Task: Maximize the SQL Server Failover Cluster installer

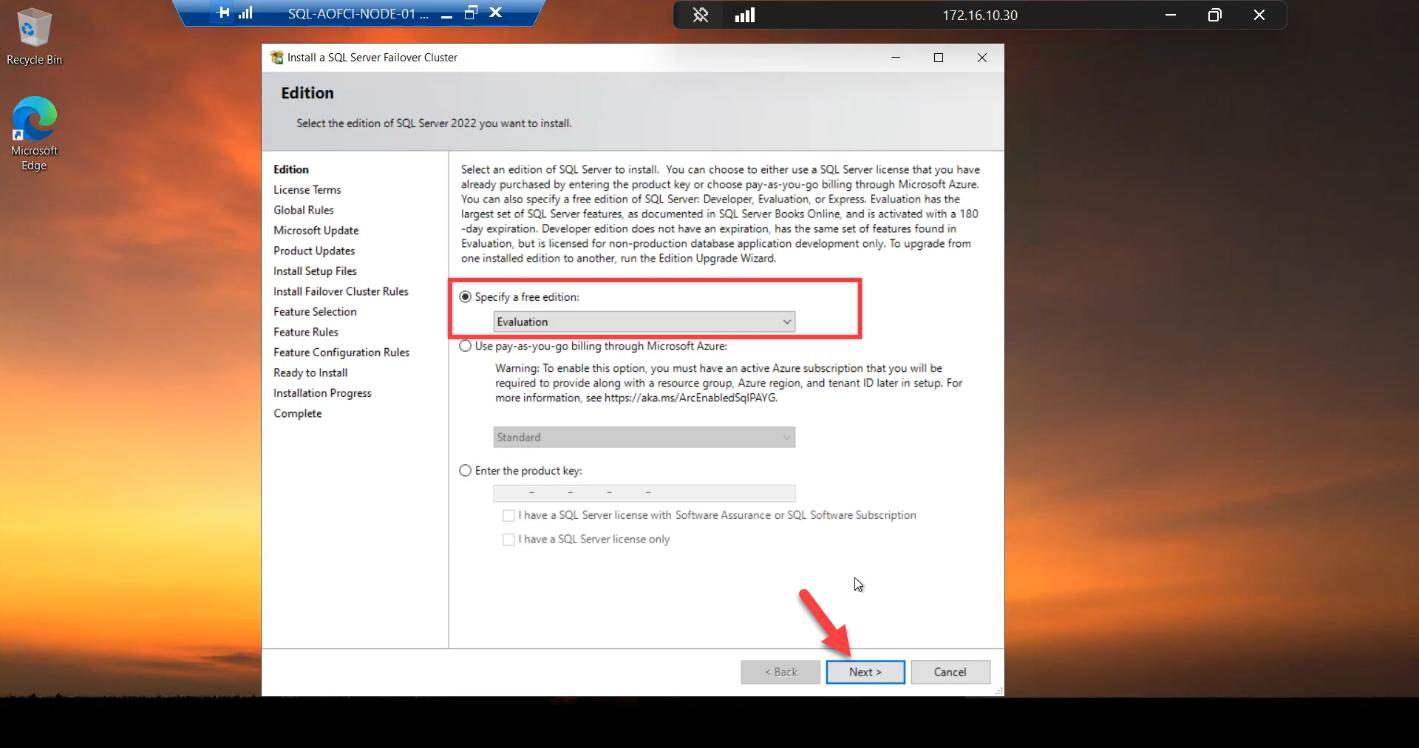Action: point(938,58)
